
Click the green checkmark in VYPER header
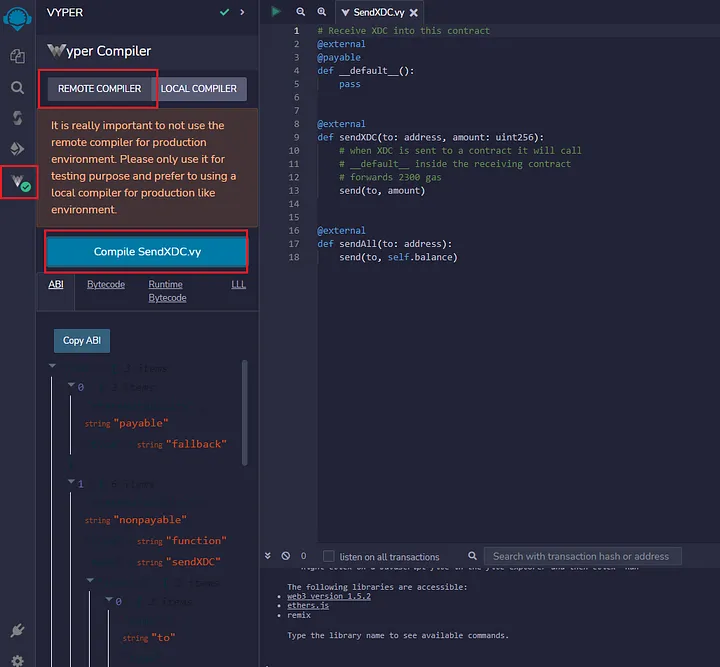[x=225, y=12]
